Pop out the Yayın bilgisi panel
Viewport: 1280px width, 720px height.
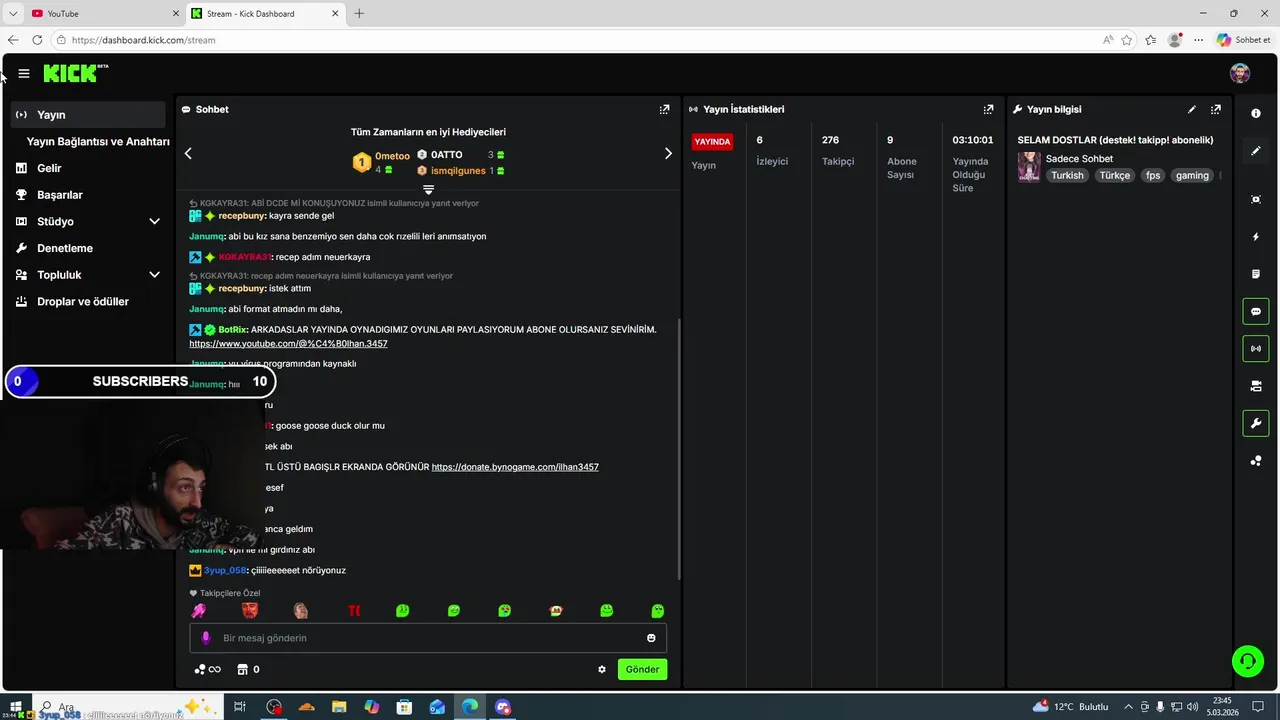point(1216,109)
